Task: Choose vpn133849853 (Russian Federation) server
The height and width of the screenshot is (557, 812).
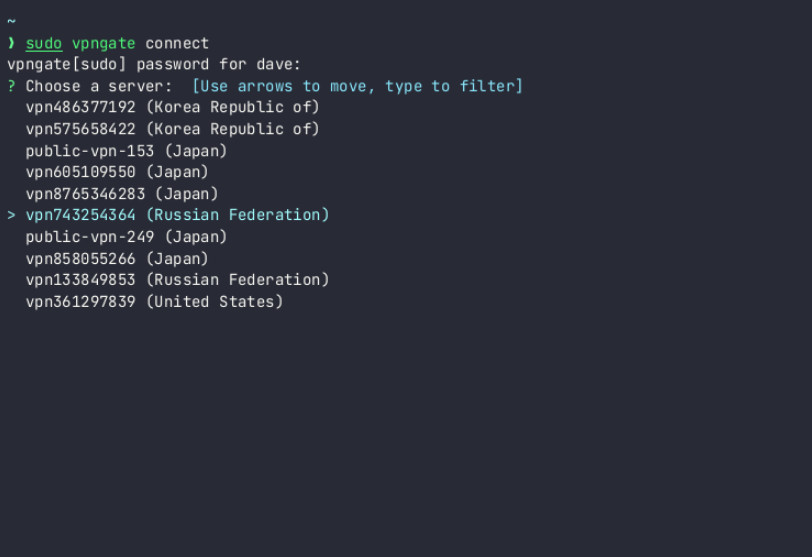Action: click(x=177, y=280)
